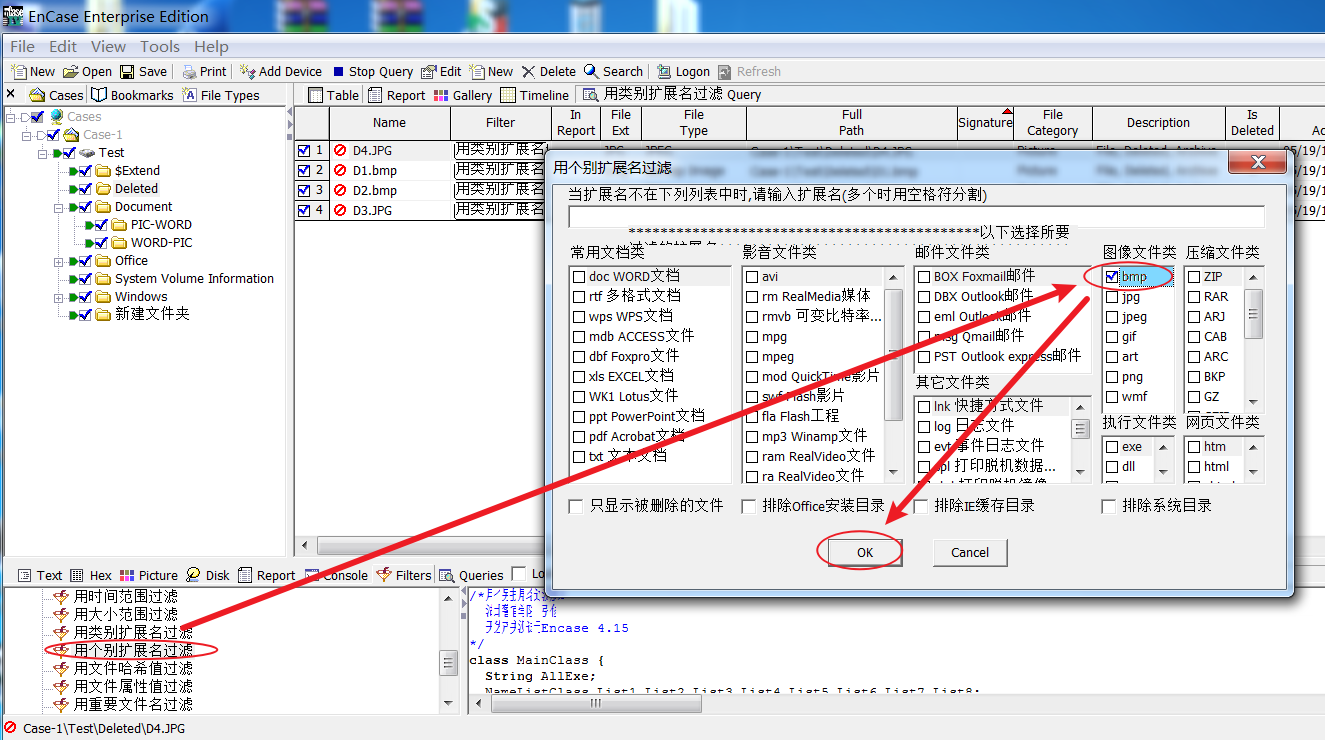
Task: Open the Edit menu
Action: pos(63,46)
